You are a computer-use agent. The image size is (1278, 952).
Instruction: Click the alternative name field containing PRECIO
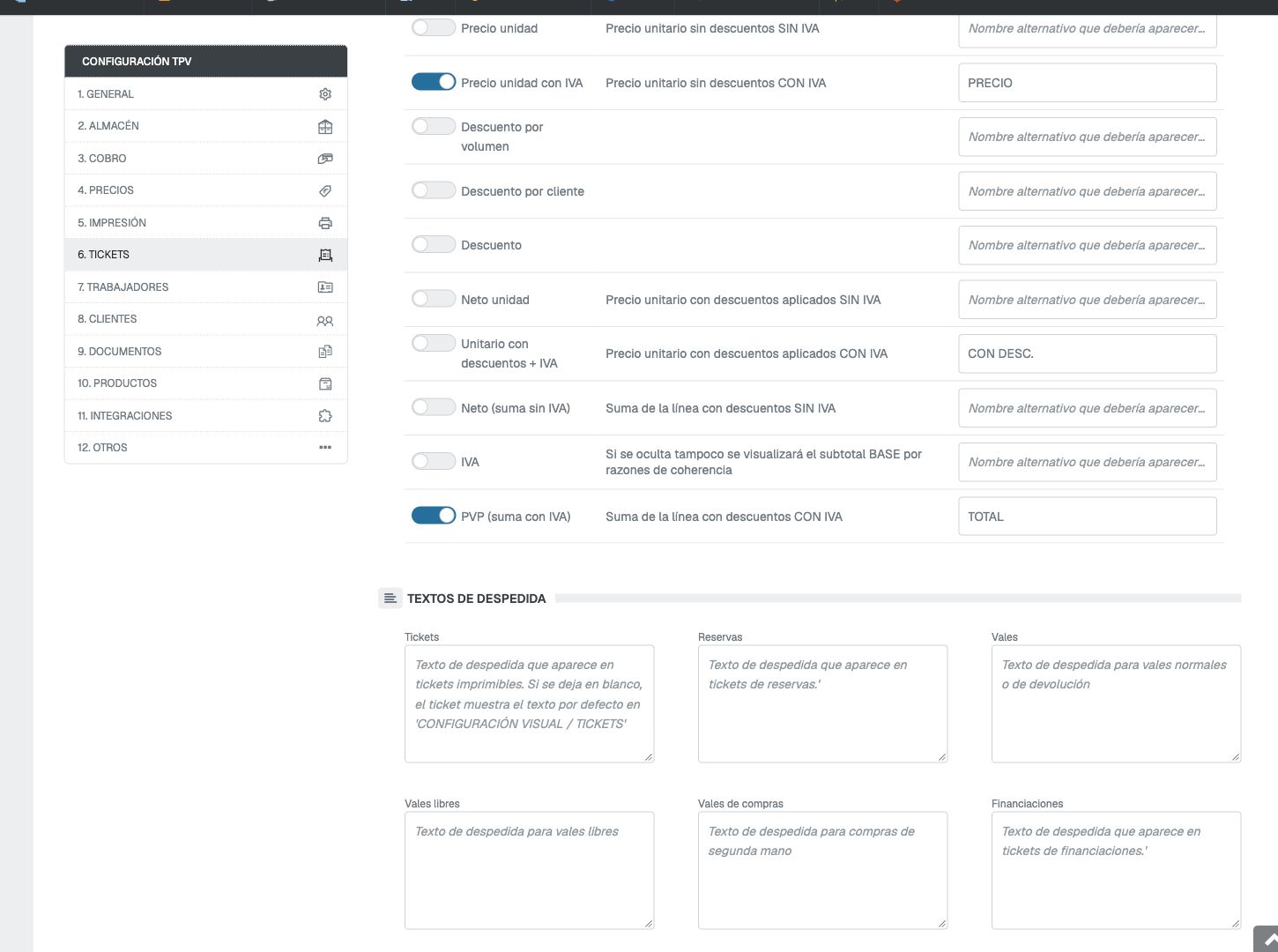1088,83
